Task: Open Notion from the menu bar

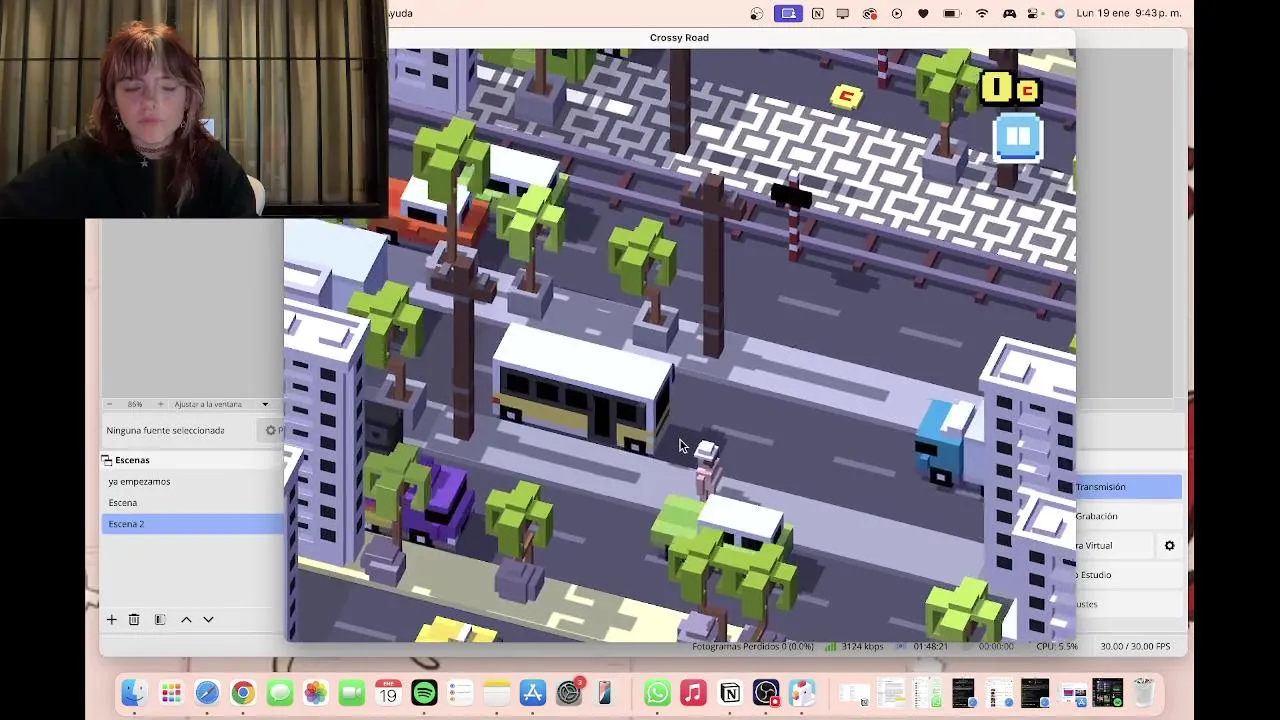Action: [x=818, y=13]
